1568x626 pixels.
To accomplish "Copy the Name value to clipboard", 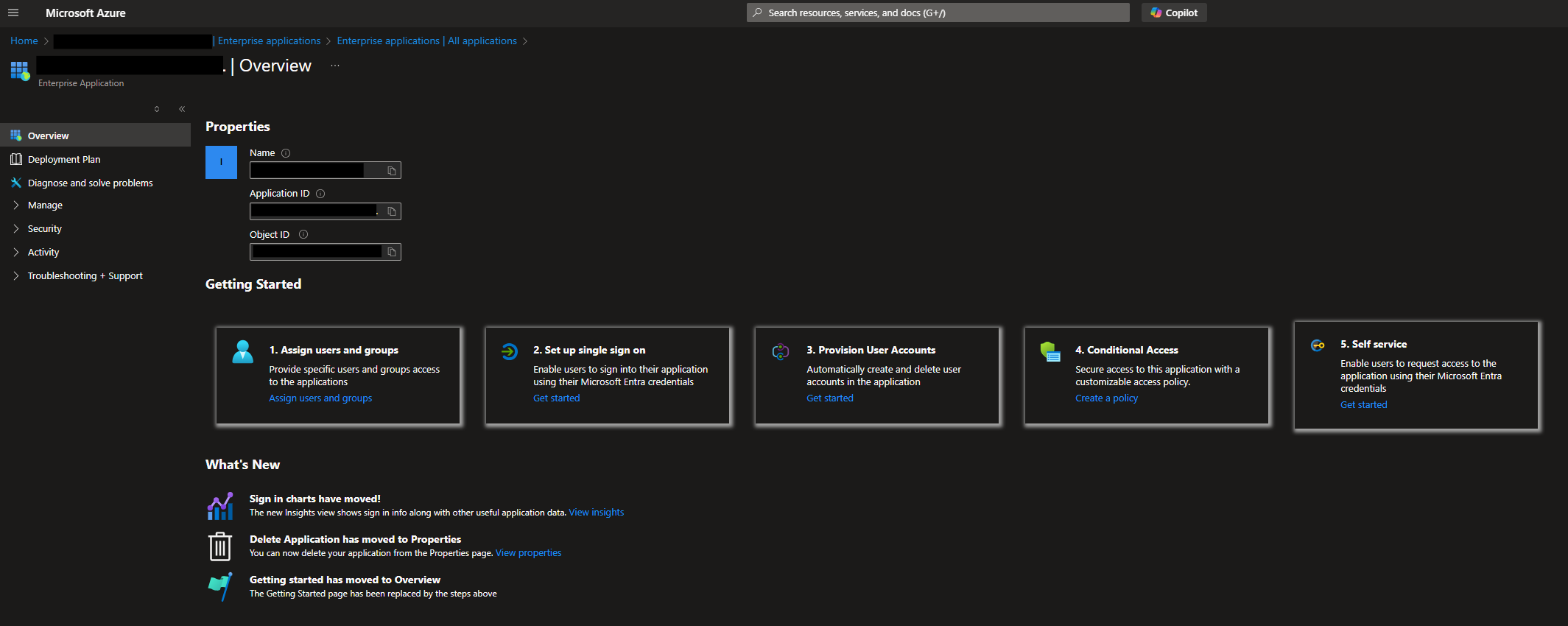I will point(392,171).
